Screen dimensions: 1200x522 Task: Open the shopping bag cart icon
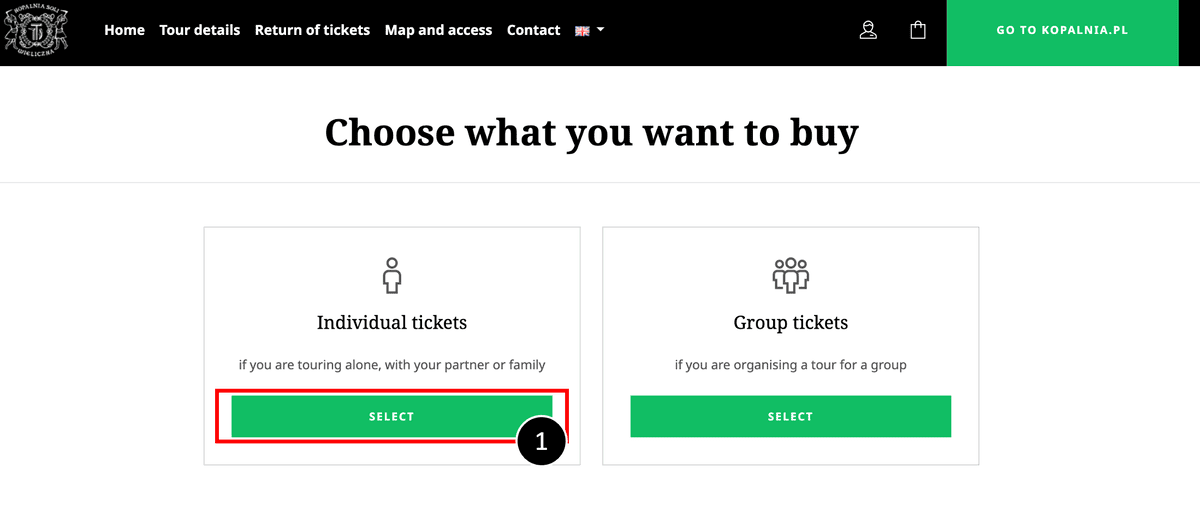tap(918, 30)
